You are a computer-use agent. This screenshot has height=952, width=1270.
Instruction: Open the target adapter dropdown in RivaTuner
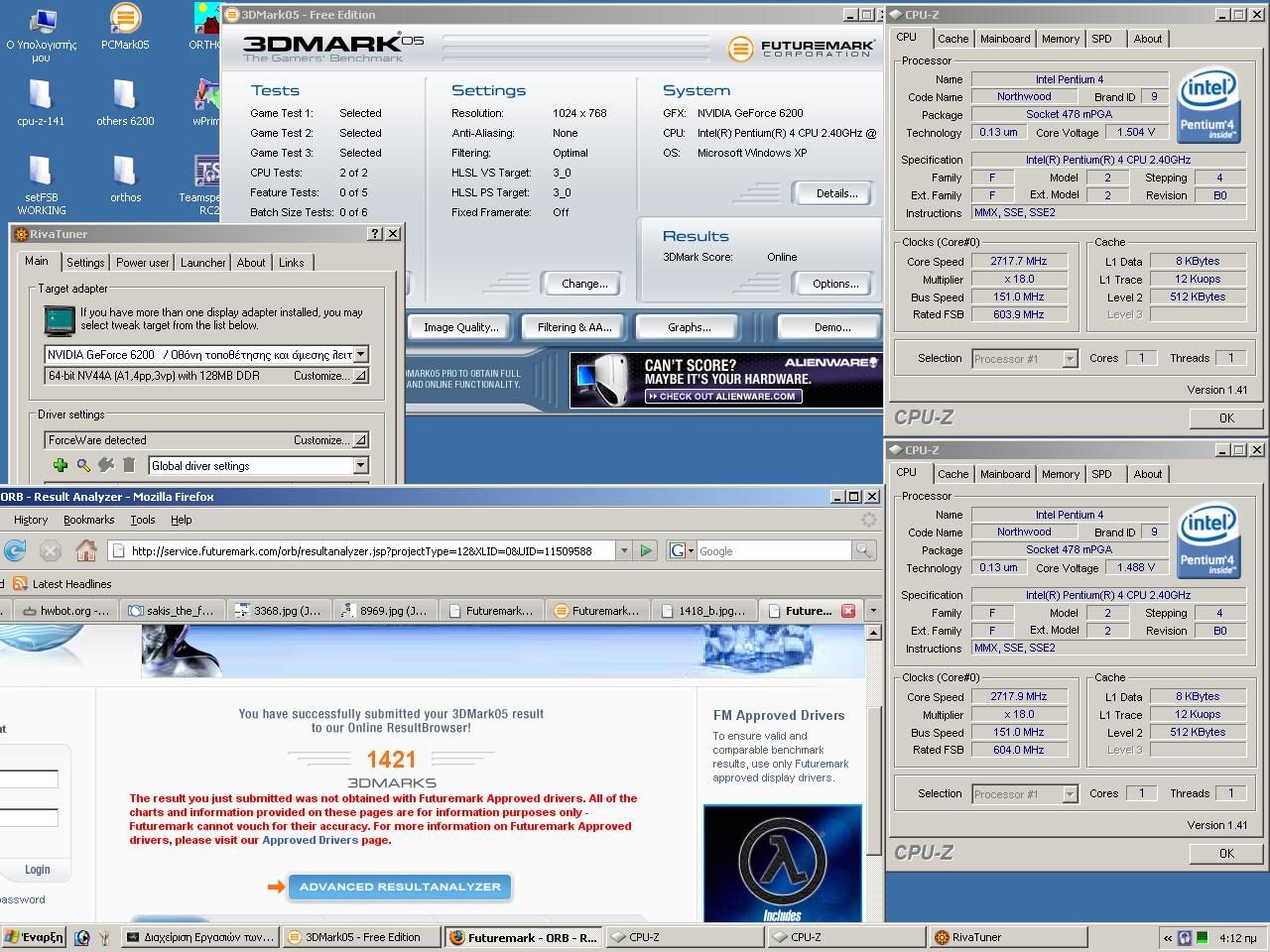pos(361,354)
